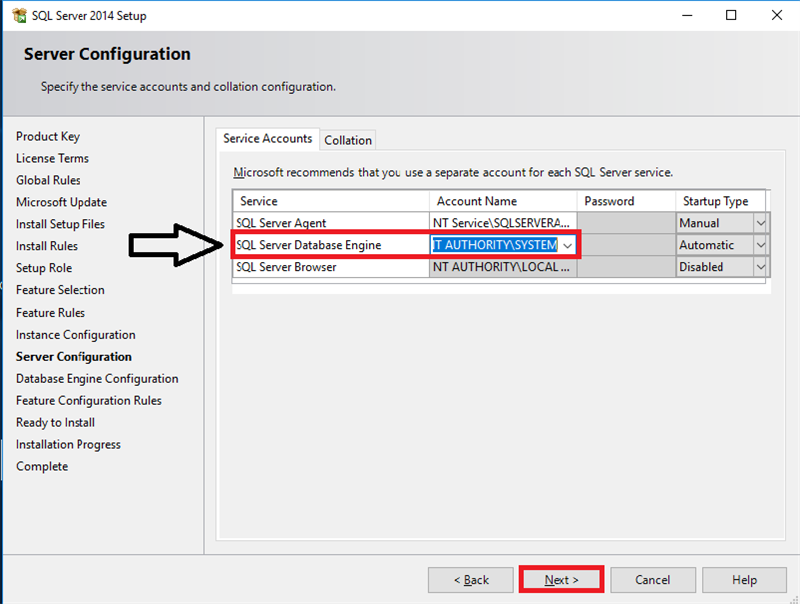Open the Collation tab

tap(348, 140)
